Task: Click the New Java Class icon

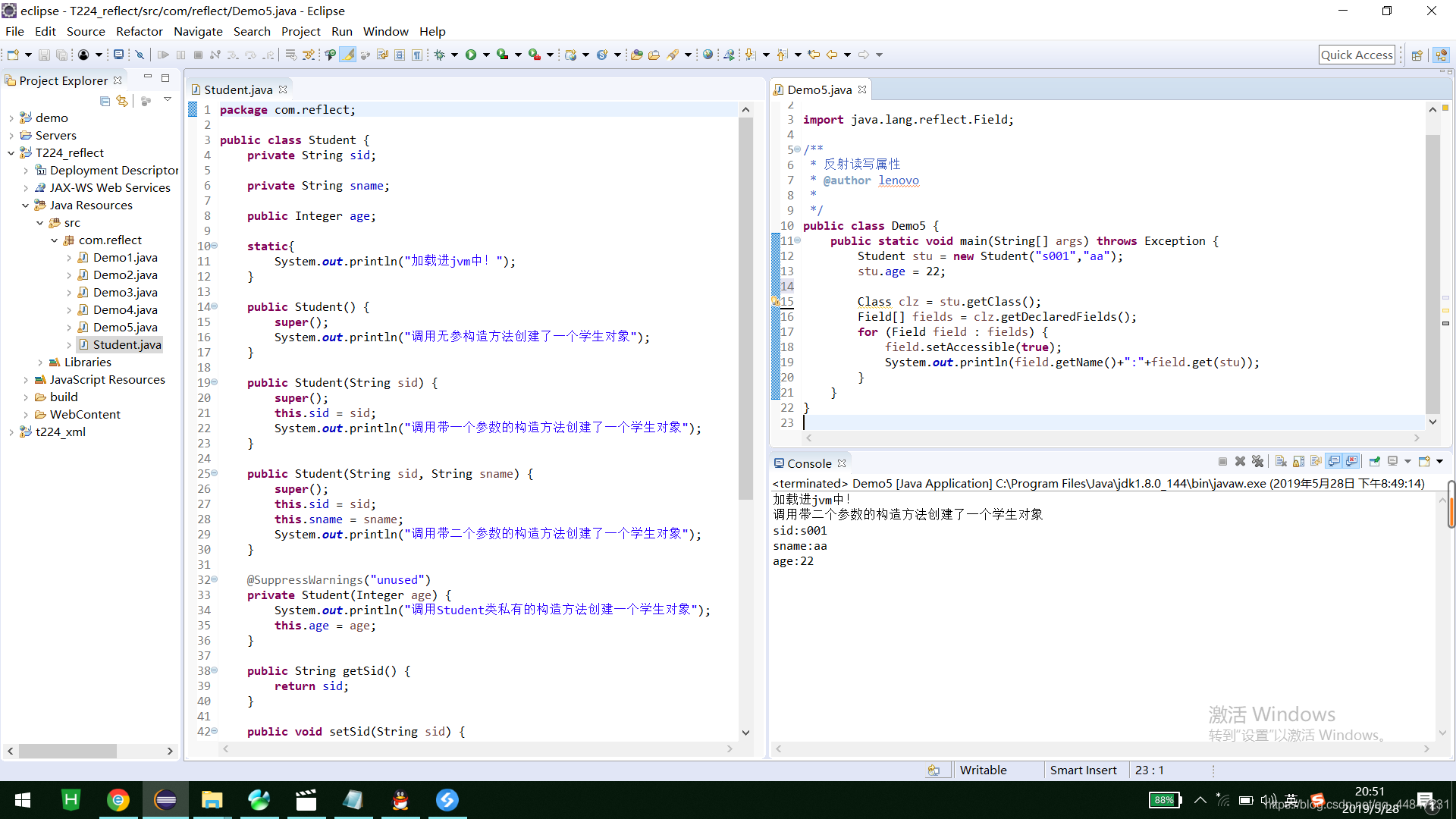Action: point(602,55)
